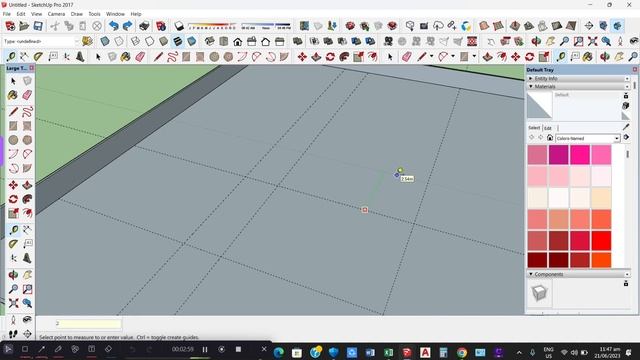This screenshot has height=360, width=640.
Task: Select the Move tool in Large Tool Set
Action: (13, 185)
